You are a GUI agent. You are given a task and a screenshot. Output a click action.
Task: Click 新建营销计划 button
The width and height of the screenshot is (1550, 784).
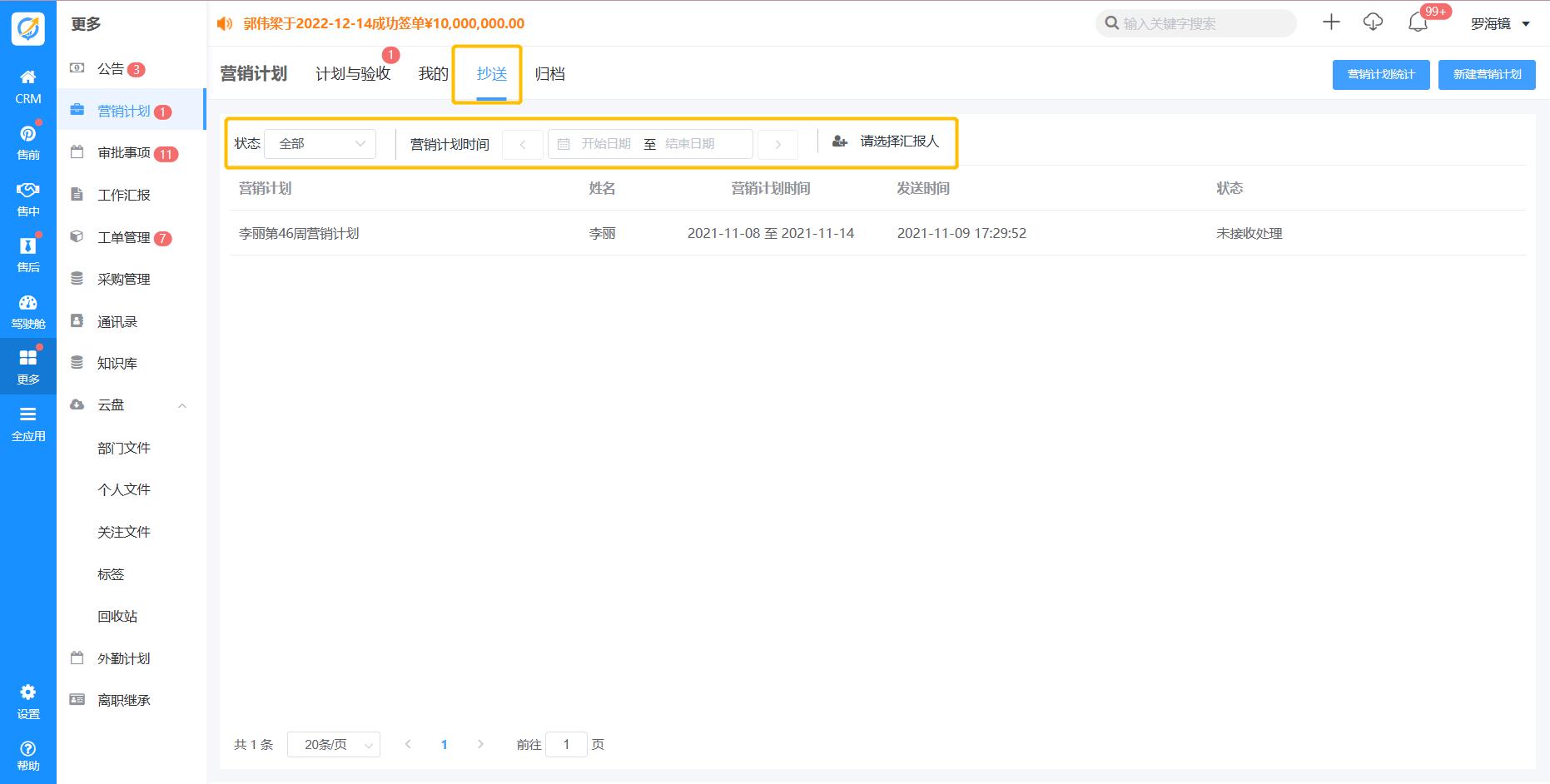pos(1488,75)
